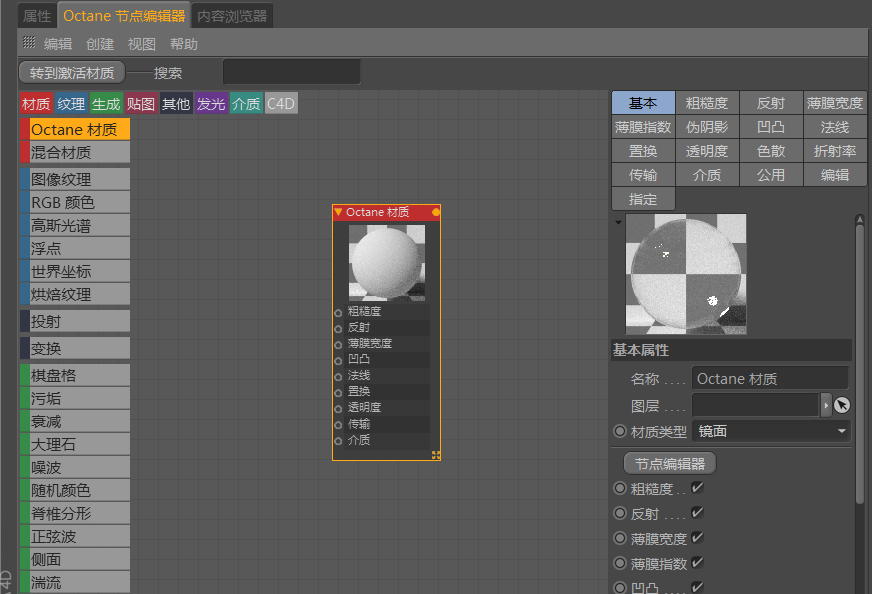Toggle the blue 纹理 filter tag
This screenshot has height=594, width=872.
coord(71,103)
